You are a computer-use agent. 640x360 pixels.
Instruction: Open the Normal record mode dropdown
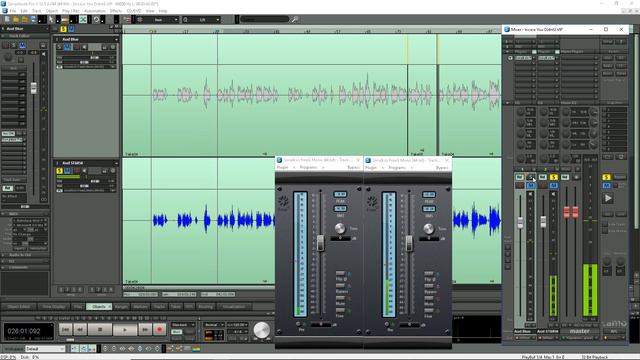214,325
